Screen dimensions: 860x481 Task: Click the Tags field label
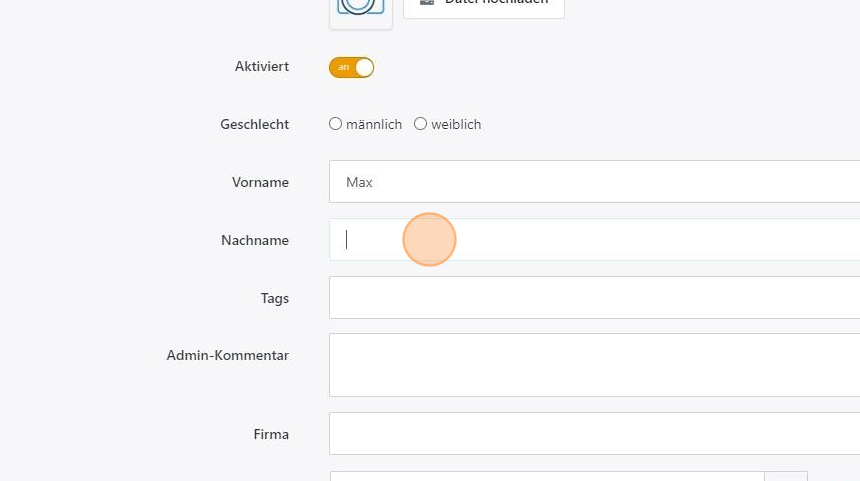click(274, 299)
